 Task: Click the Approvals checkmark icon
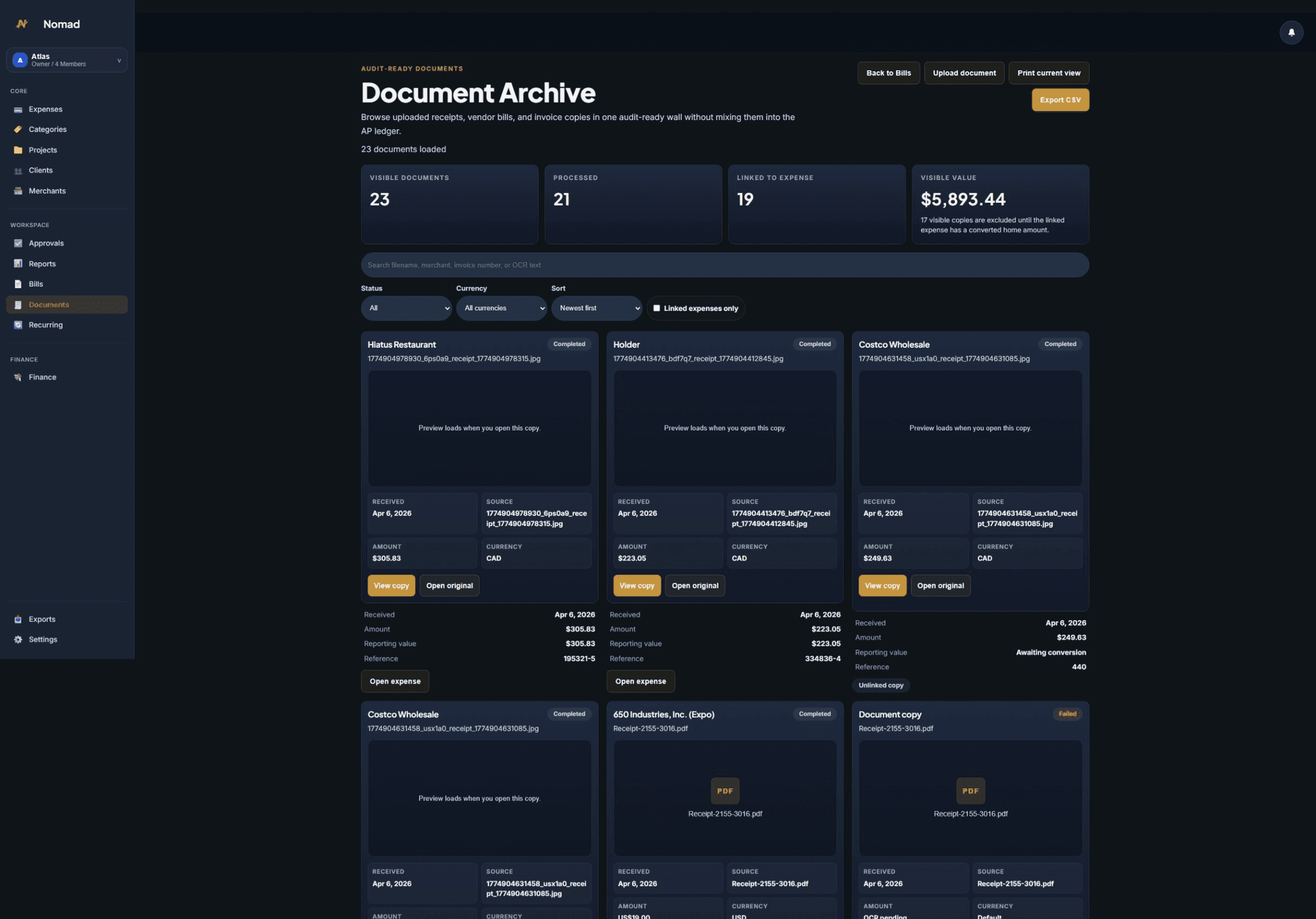pyautogui.click(x=18, y=243)
